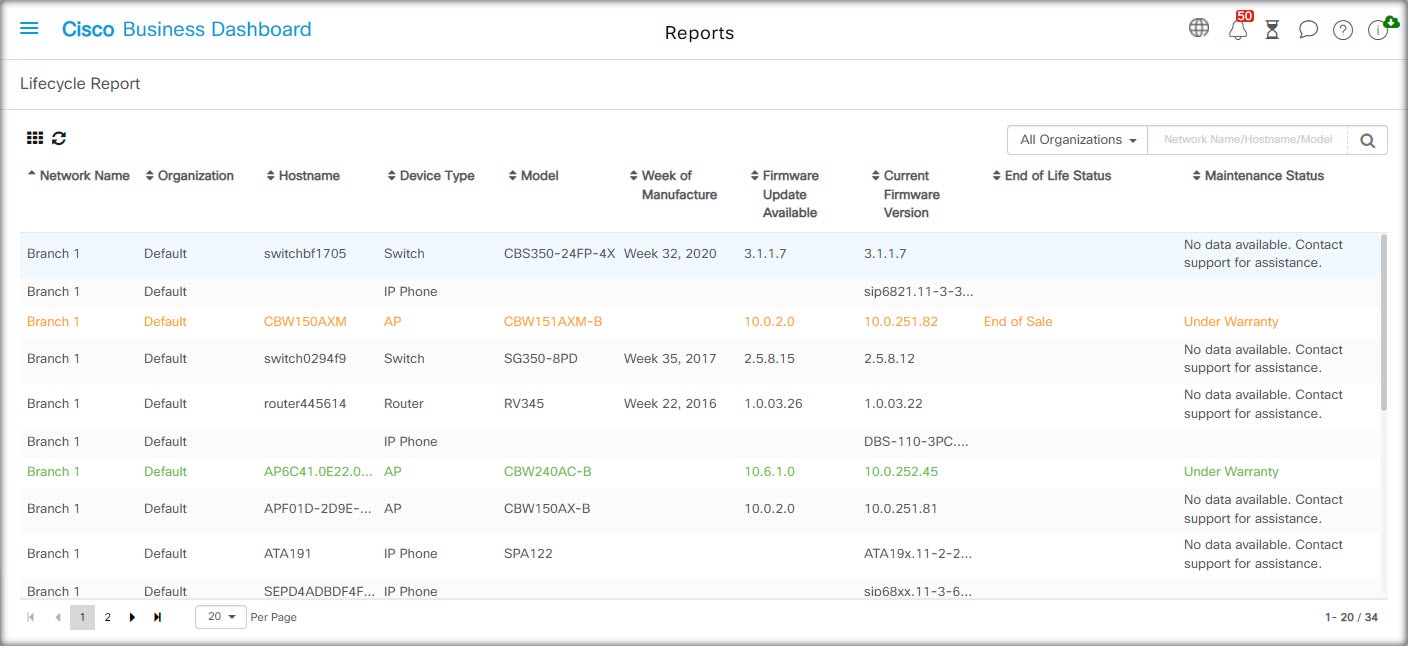The width and height of the screenshot is (1408, 646).
Task: Click current firmware 10.0.252.45
Action: pyautogui.click(x=901, y=472)
